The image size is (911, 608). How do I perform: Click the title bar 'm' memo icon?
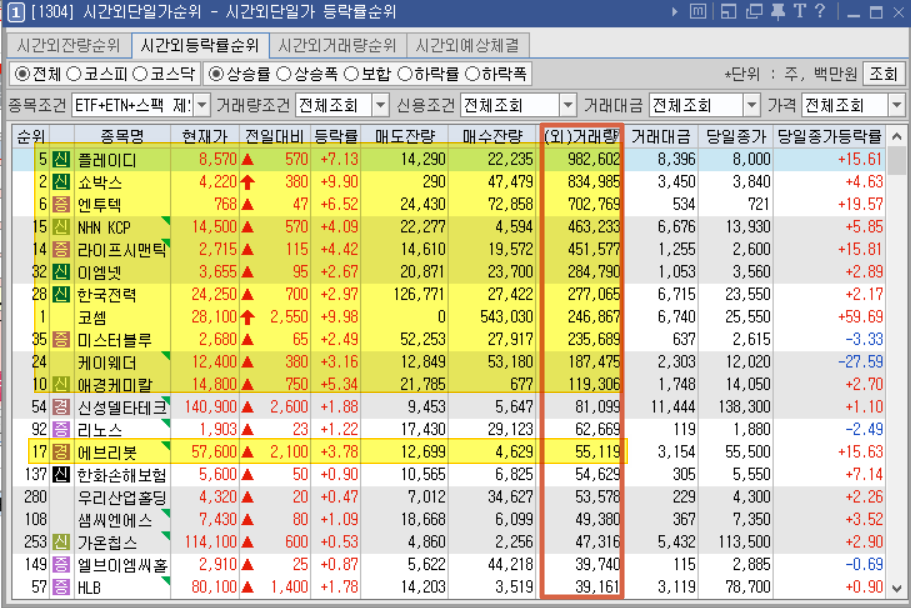coord(698,12)
